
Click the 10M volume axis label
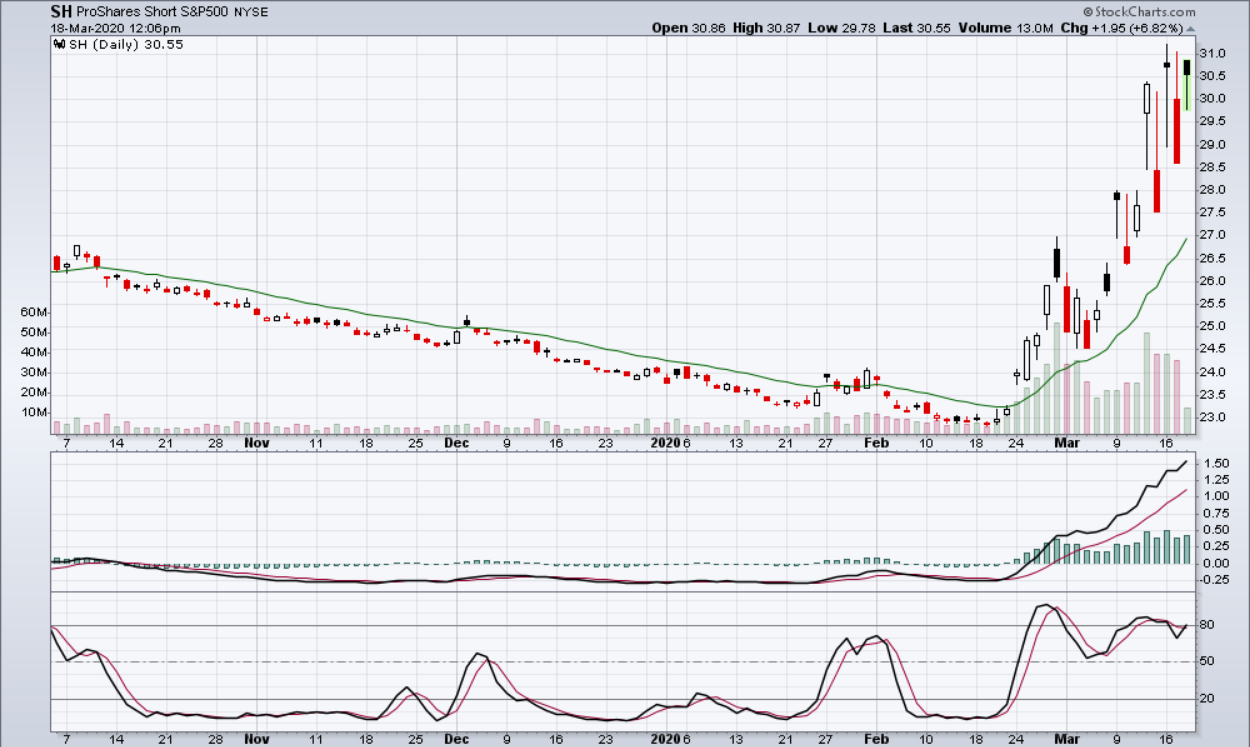point(34,412)
